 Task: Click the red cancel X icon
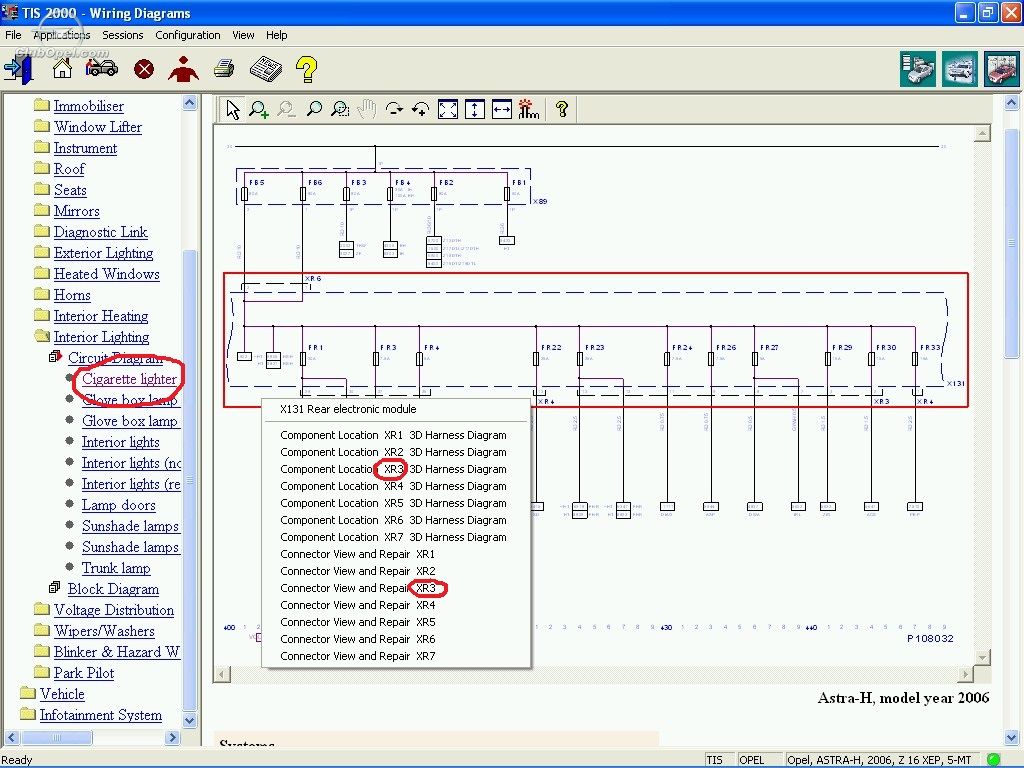click(144, 69)
